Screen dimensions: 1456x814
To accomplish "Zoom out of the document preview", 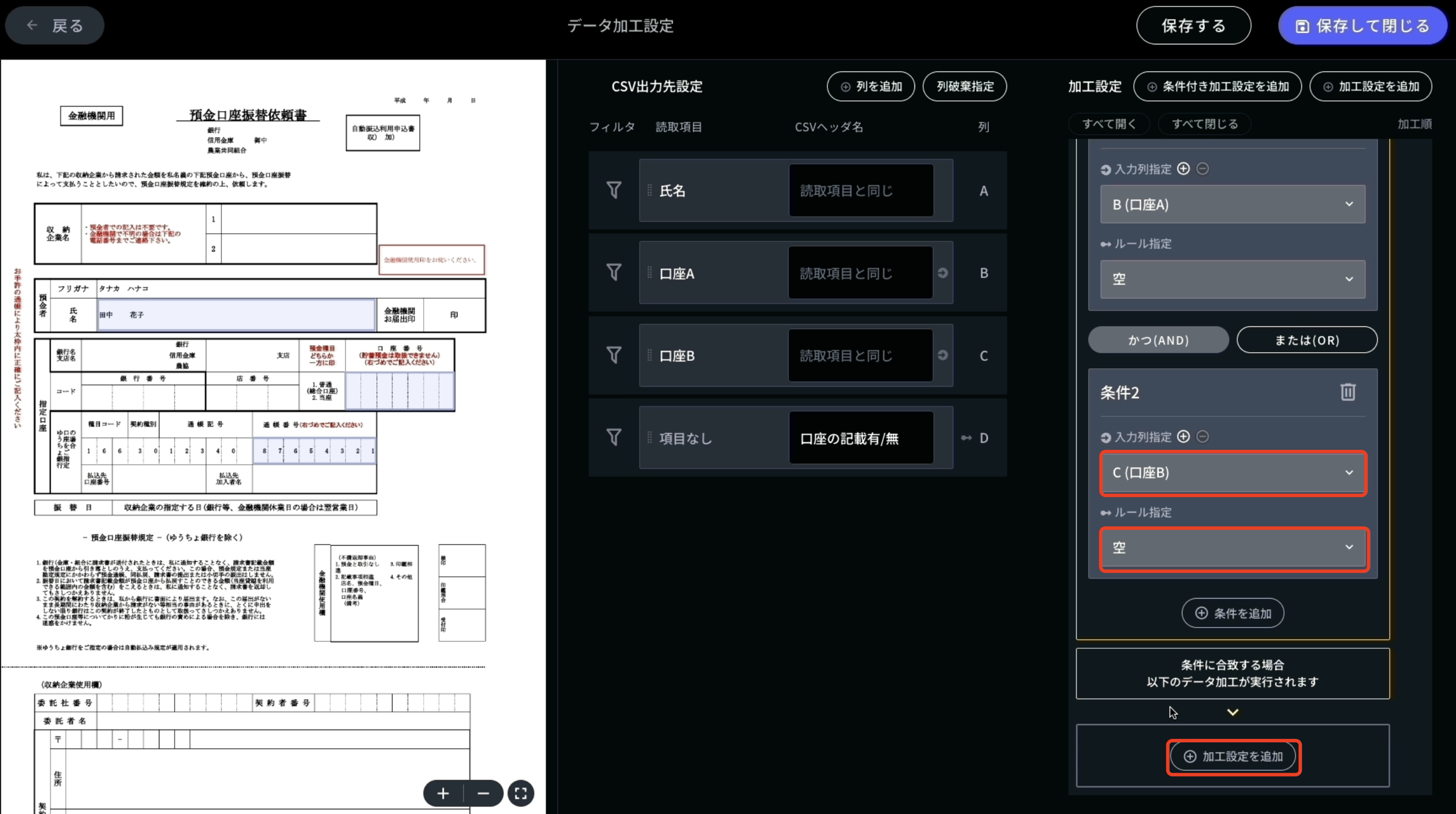I will pos(484,793).
